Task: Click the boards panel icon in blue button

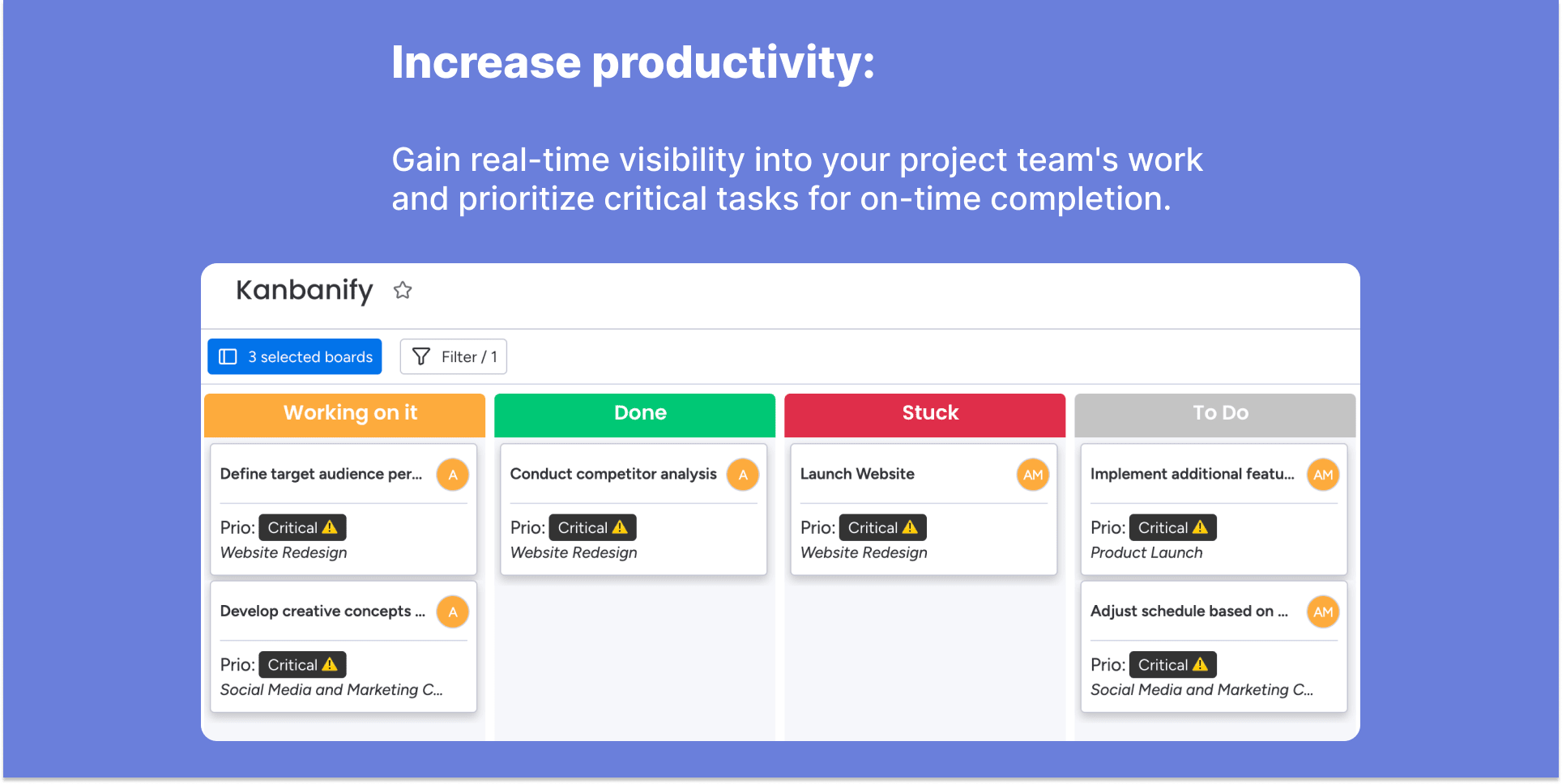Action: click(x=228, y=356)
